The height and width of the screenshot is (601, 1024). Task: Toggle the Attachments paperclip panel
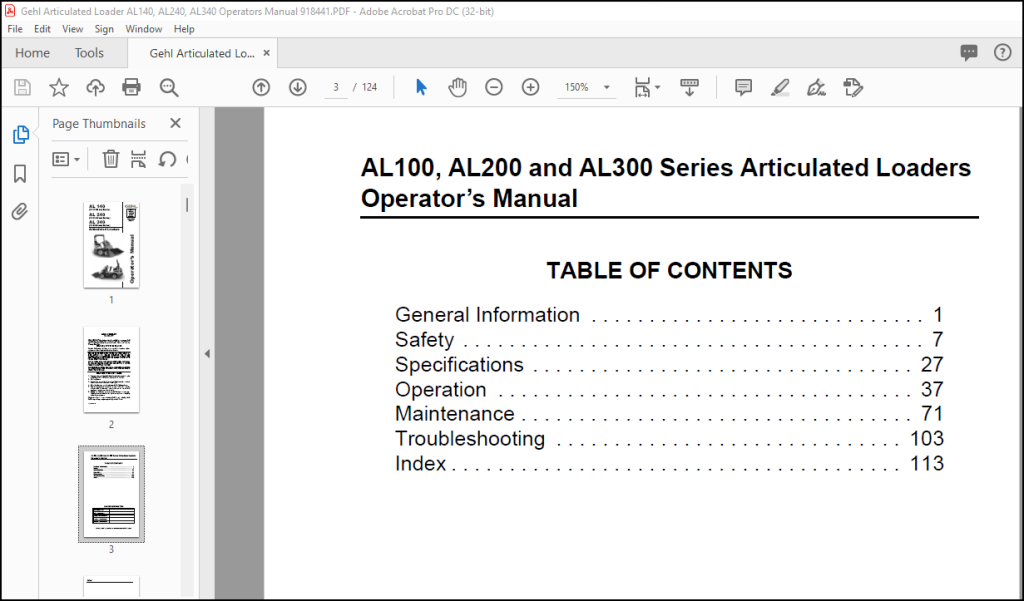(x=20, y=212)
